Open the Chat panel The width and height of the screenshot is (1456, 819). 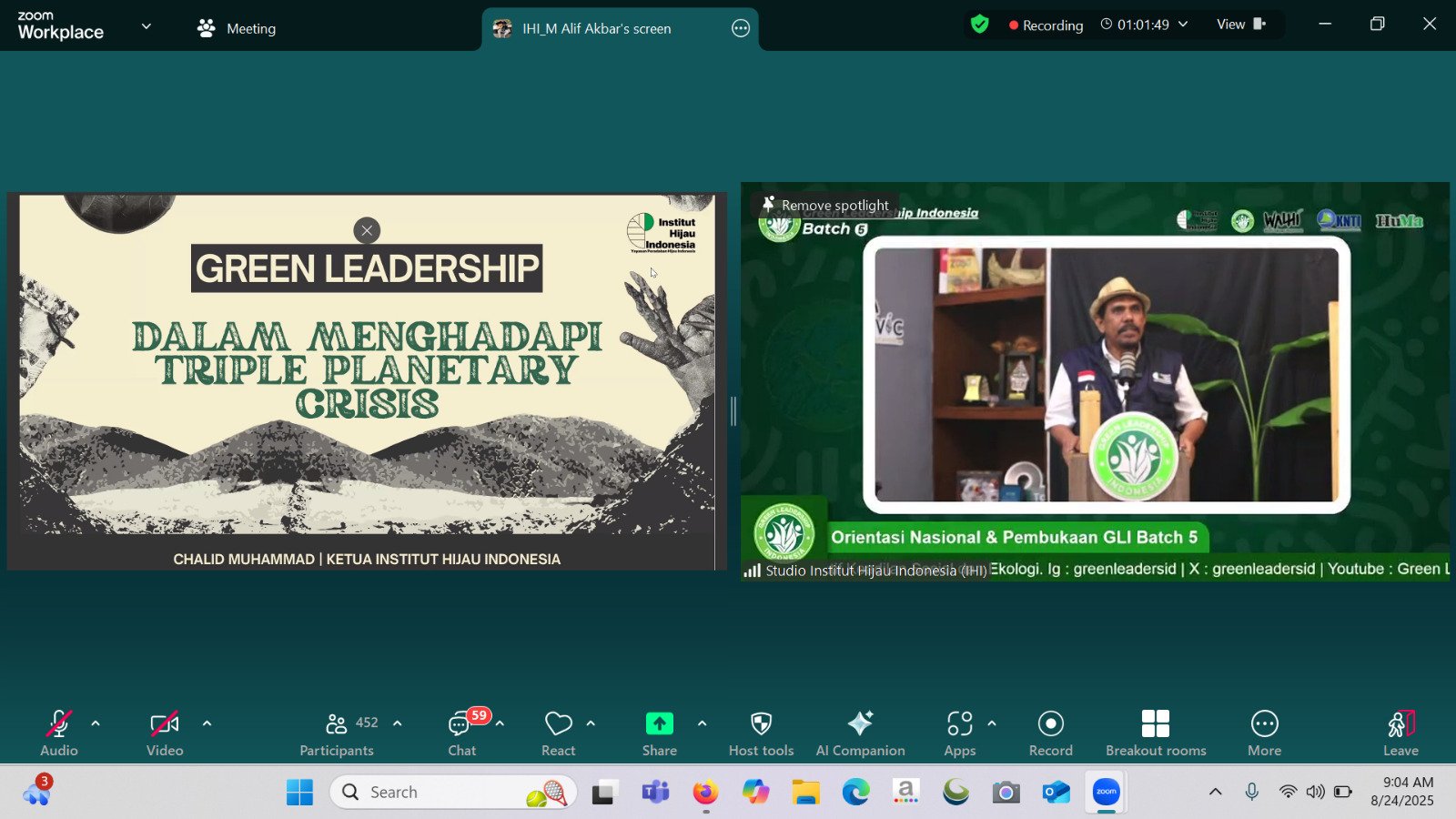tap(461, 733)
